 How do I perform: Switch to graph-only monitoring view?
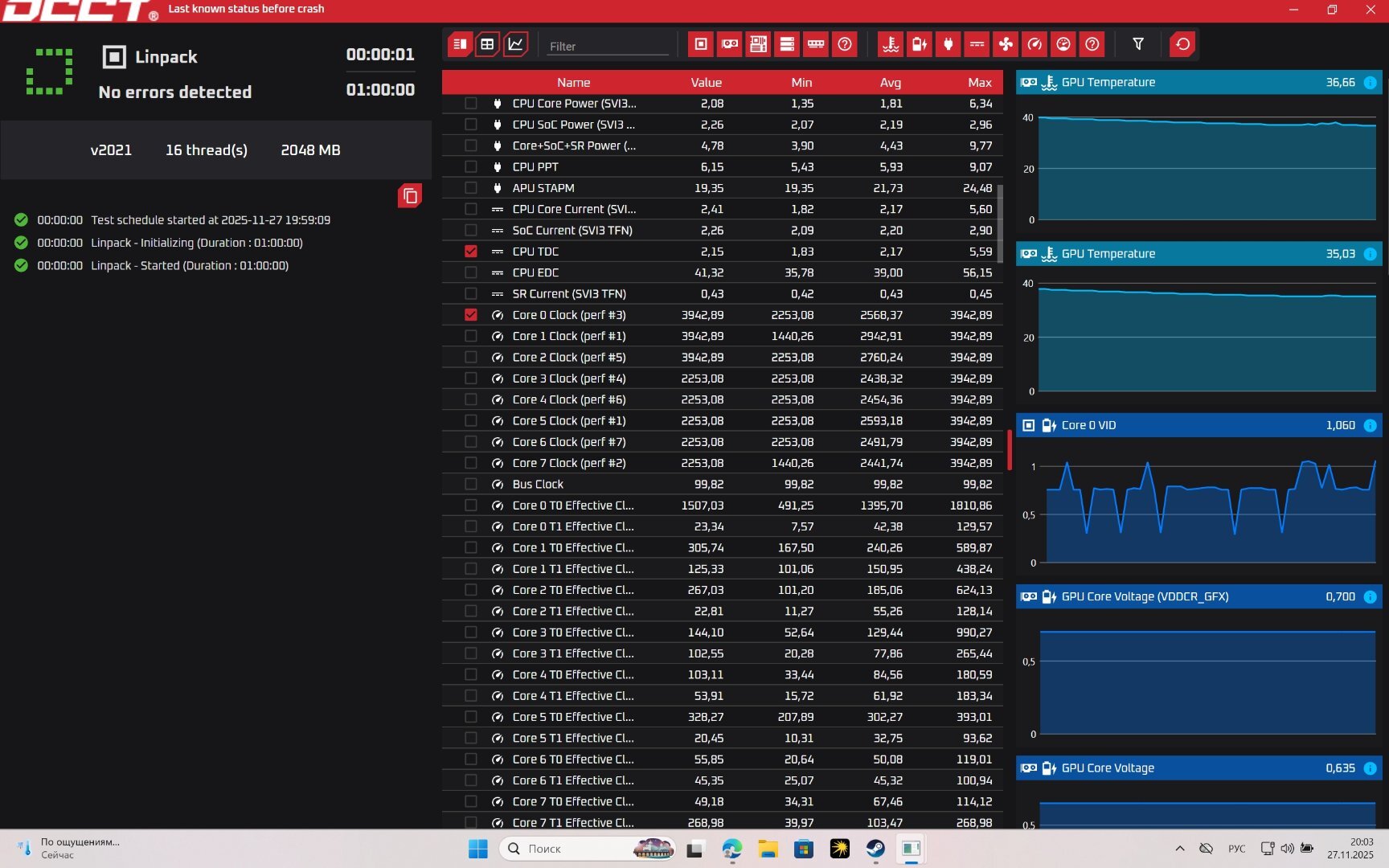515,44
